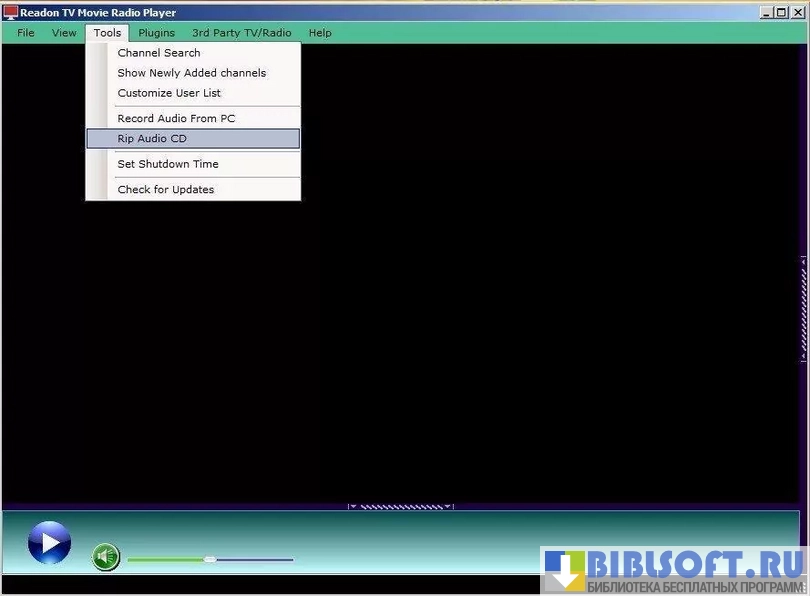Open the Help menu
The image size is (810, 596).
[320, 33]
